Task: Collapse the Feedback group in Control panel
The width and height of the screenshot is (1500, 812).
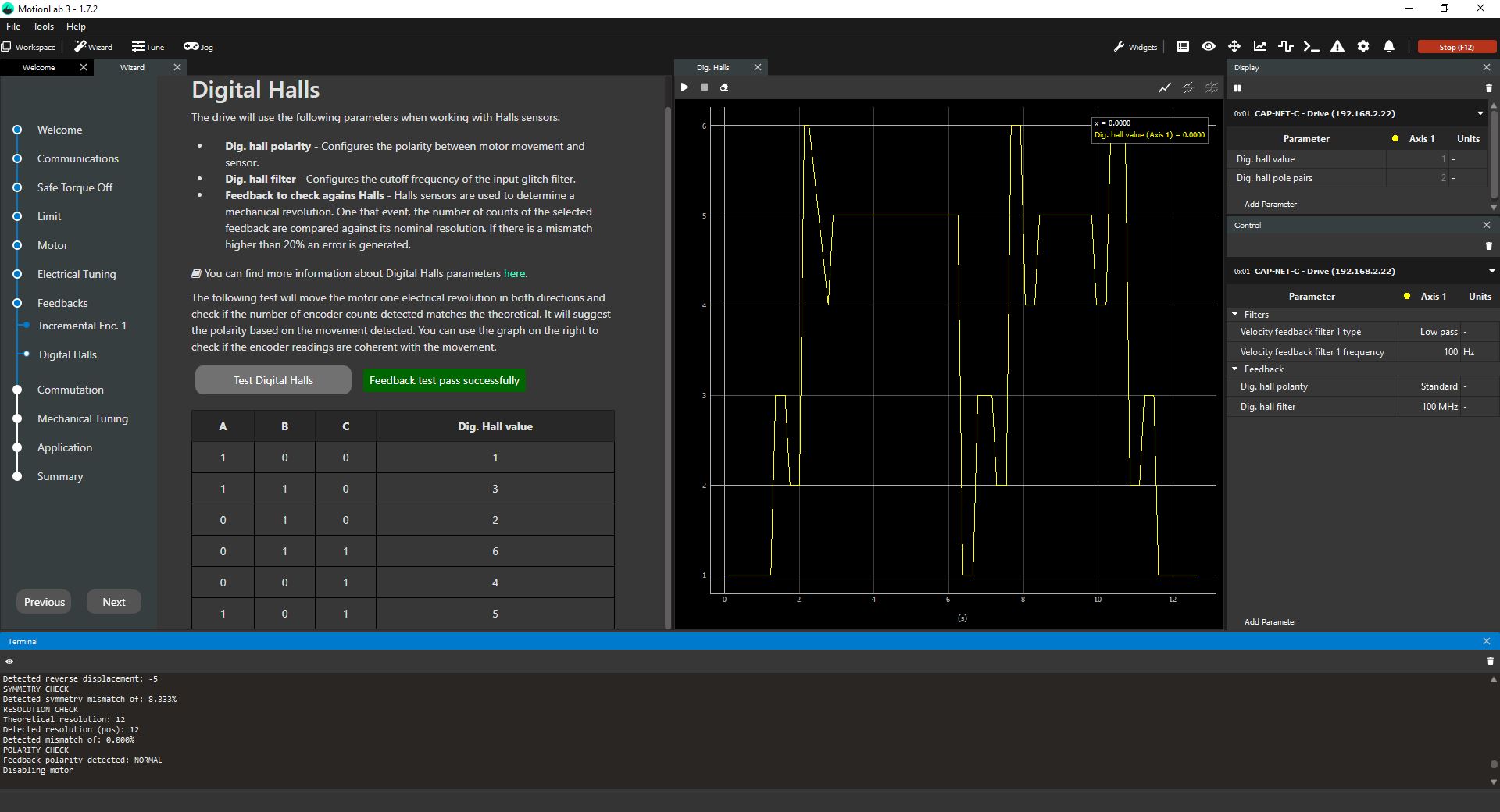Action: [x=1235, y=369]
